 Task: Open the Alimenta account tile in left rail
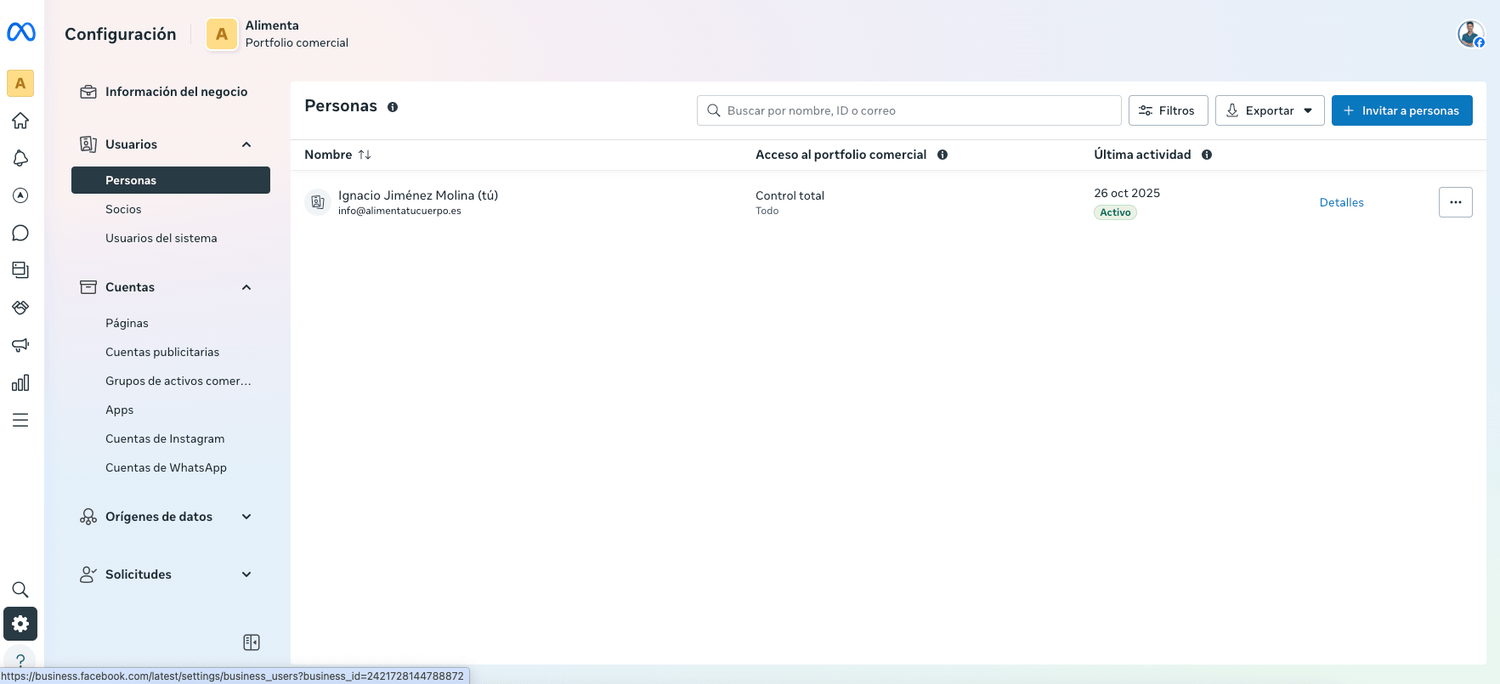(20, 83)
